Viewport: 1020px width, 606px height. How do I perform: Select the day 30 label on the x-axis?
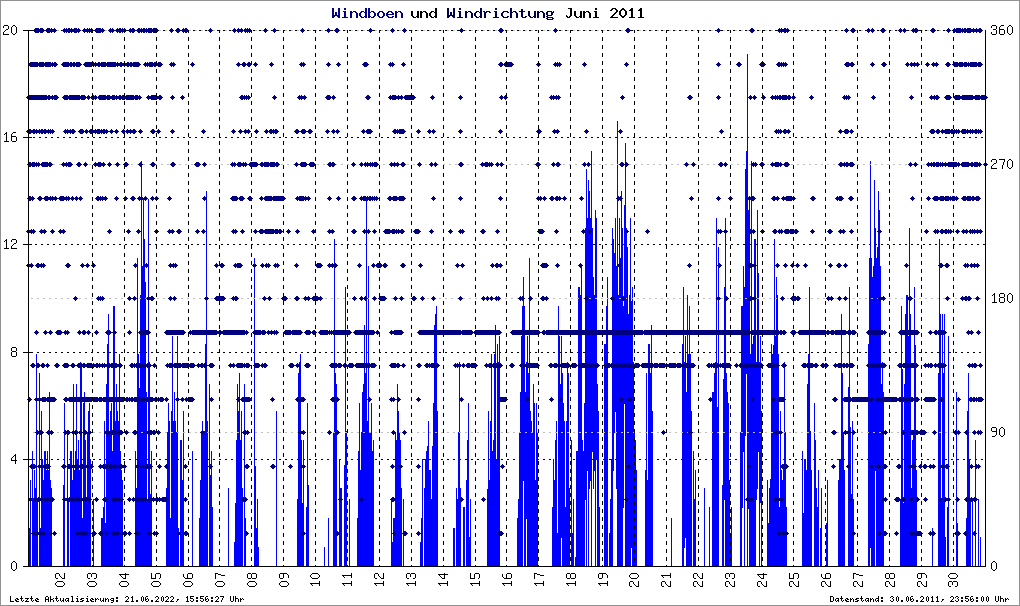point(954,579)
